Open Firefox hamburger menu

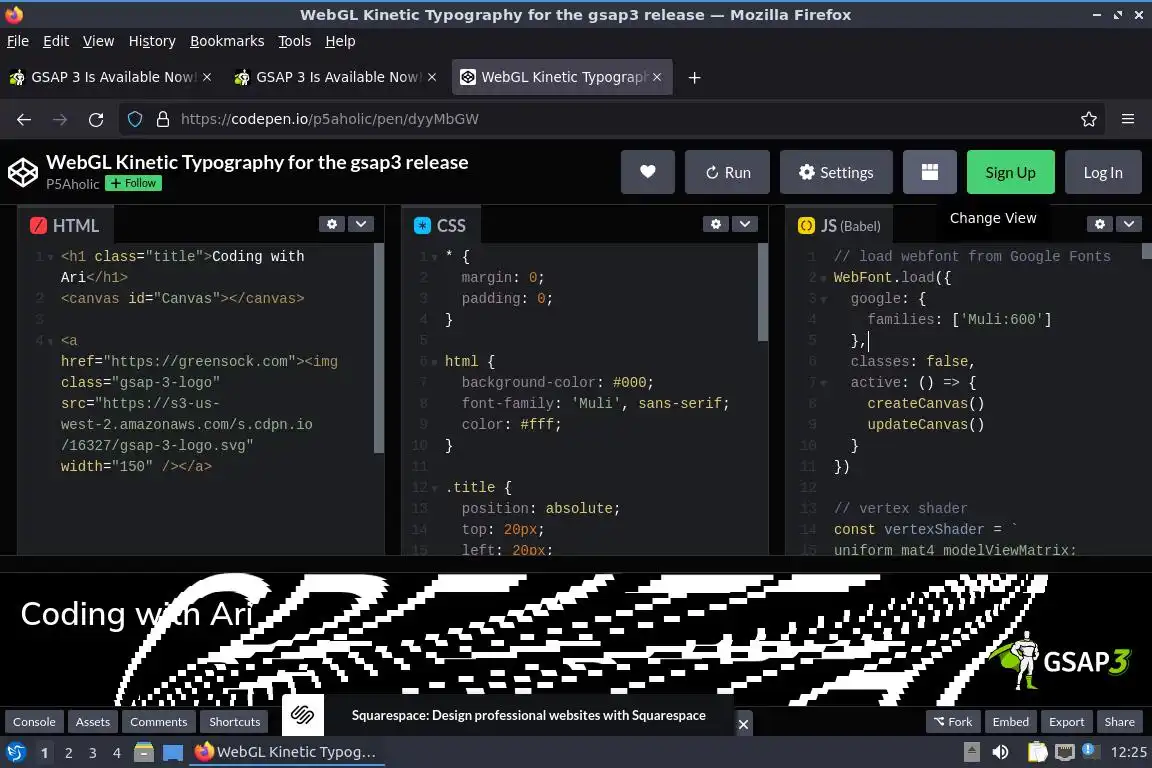(x=1128, y=119)
